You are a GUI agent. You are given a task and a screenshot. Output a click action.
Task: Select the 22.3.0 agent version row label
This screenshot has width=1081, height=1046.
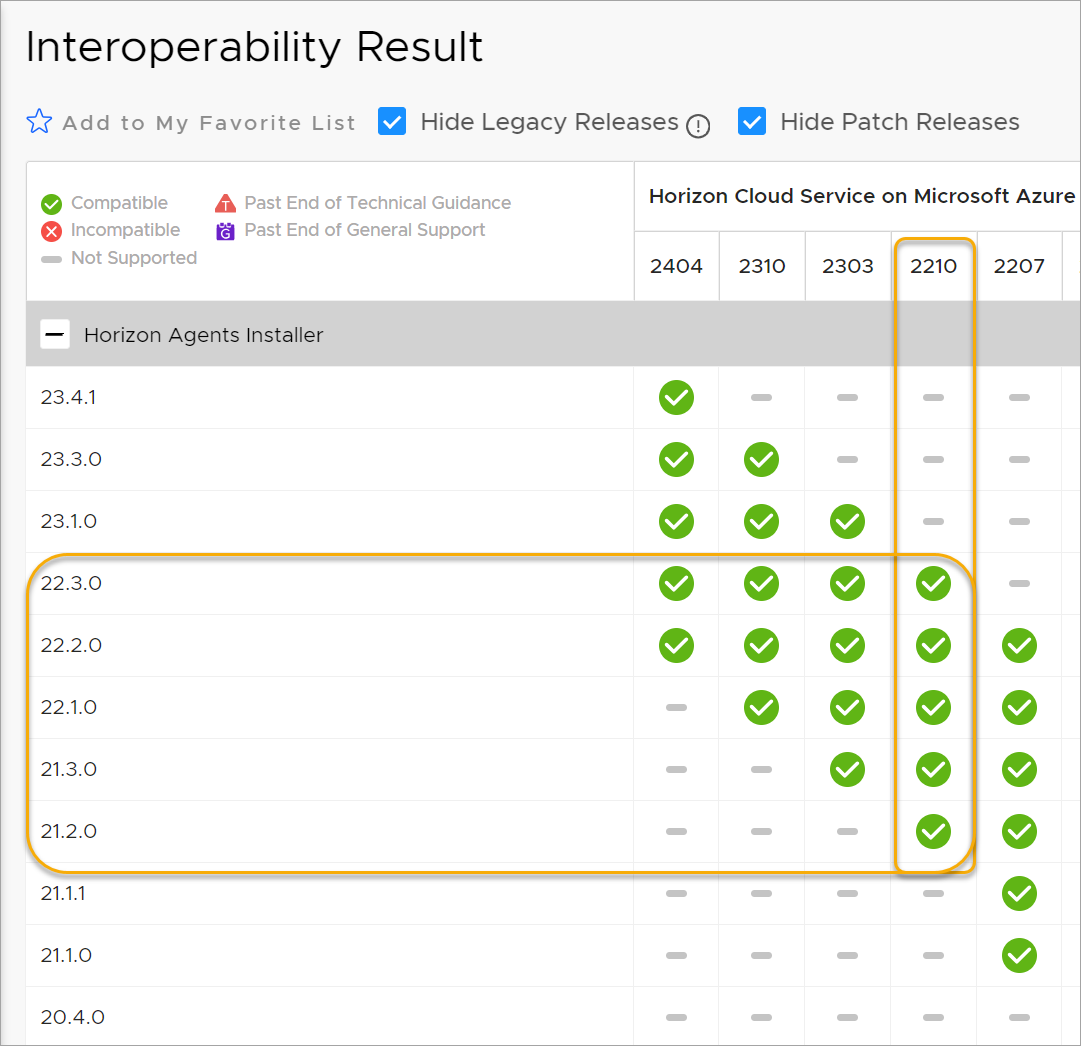71,583
